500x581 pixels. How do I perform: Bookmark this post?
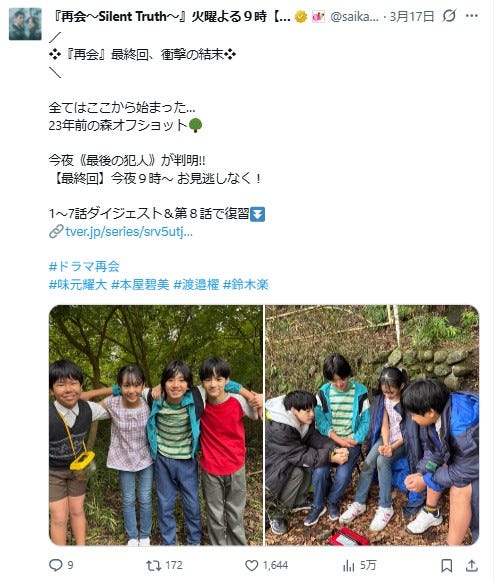(x=447, y=565)
